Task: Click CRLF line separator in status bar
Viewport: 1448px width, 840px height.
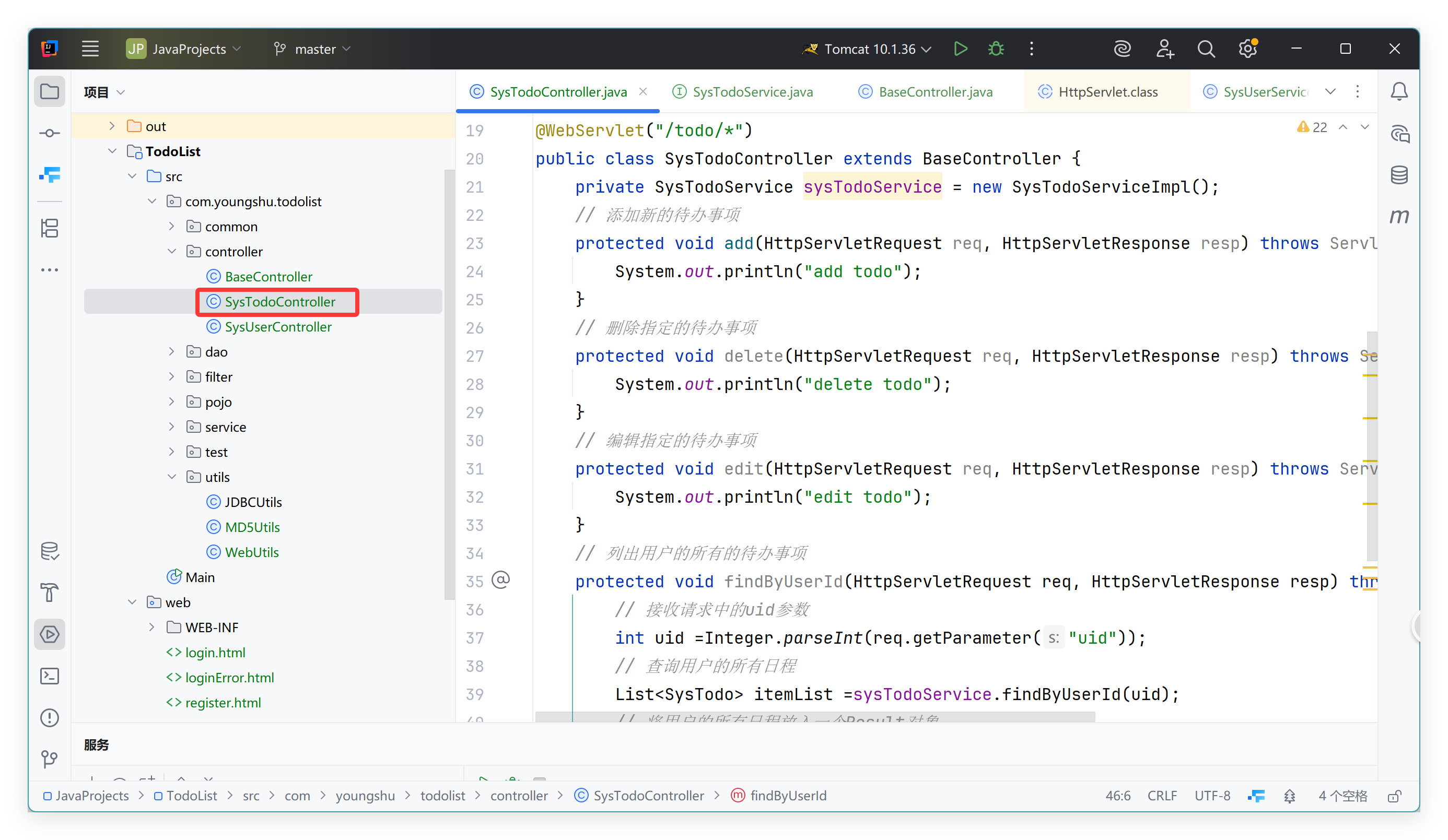Action: [1162, 796]
